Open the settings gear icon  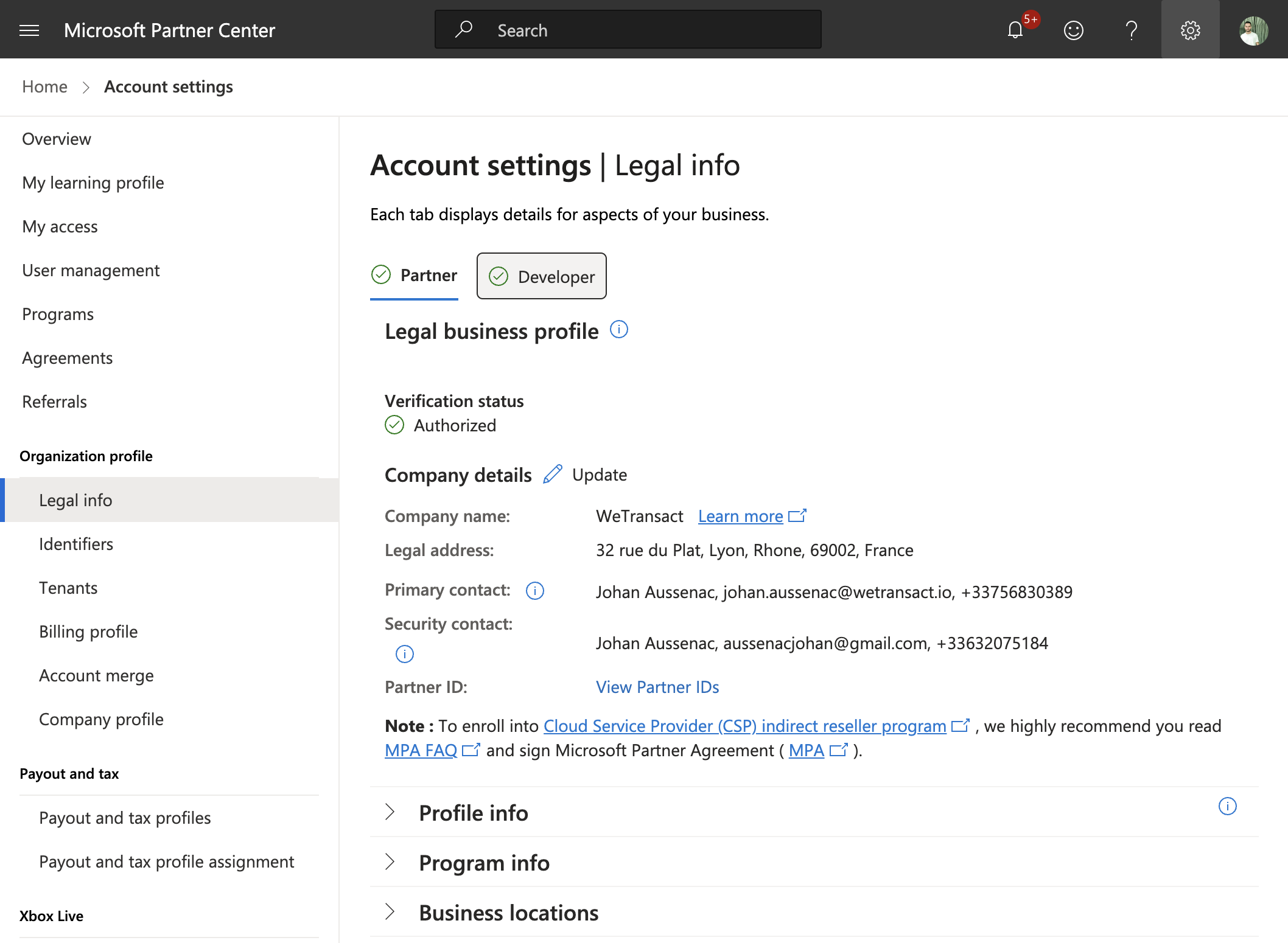(1190, 30)
